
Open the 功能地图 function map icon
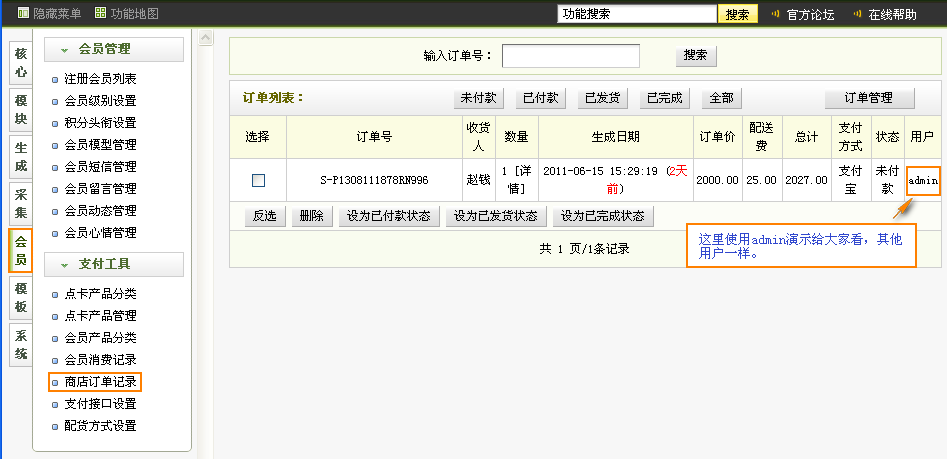pyautogui.click(x=100, y=14)
